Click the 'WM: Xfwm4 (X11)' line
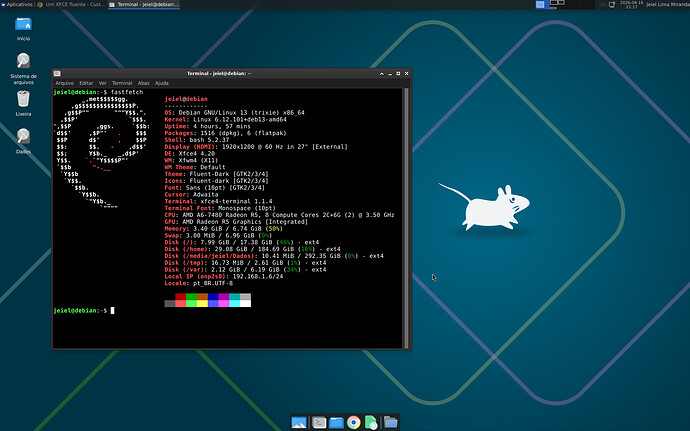 191,160
